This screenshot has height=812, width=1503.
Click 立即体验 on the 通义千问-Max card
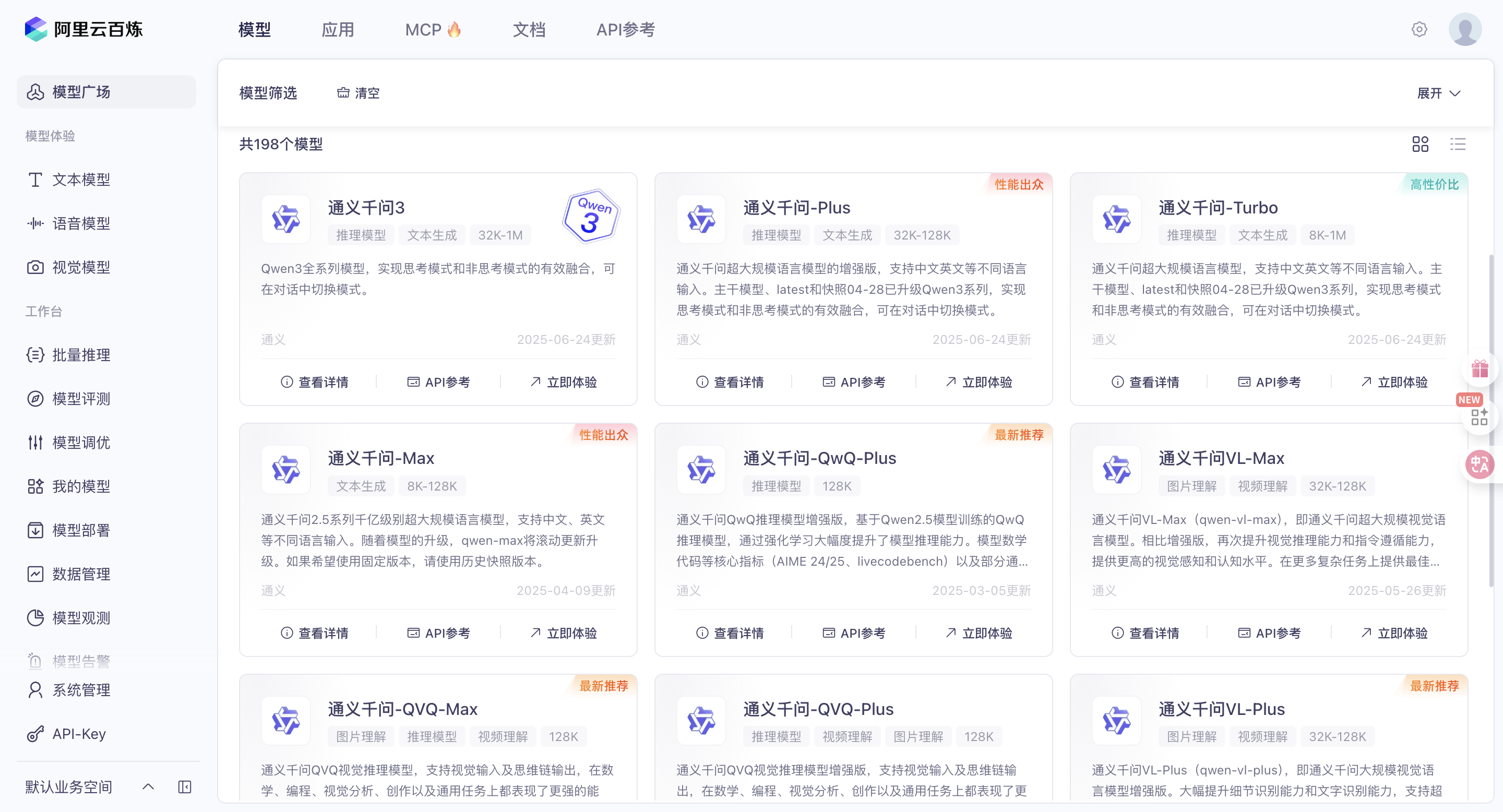[x=563, y=633]
